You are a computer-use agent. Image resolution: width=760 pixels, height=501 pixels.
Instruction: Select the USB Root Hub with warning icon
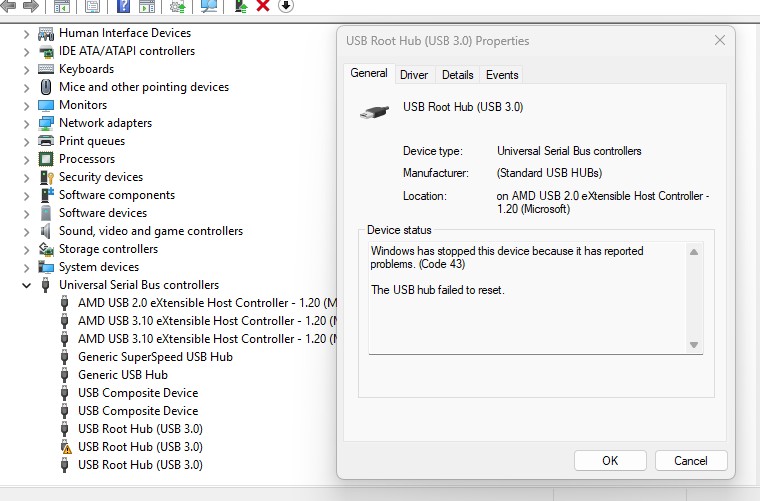coord(140,447)
